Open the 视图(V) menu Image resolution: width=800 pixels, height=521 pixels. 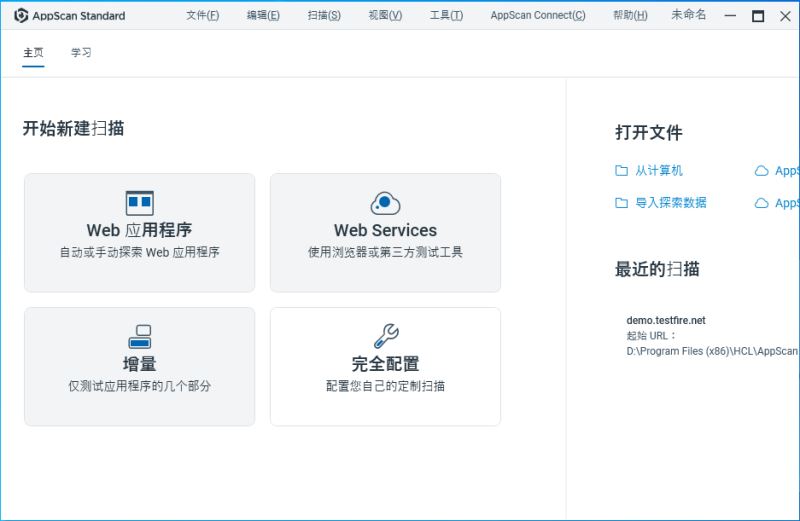(385, 15)
